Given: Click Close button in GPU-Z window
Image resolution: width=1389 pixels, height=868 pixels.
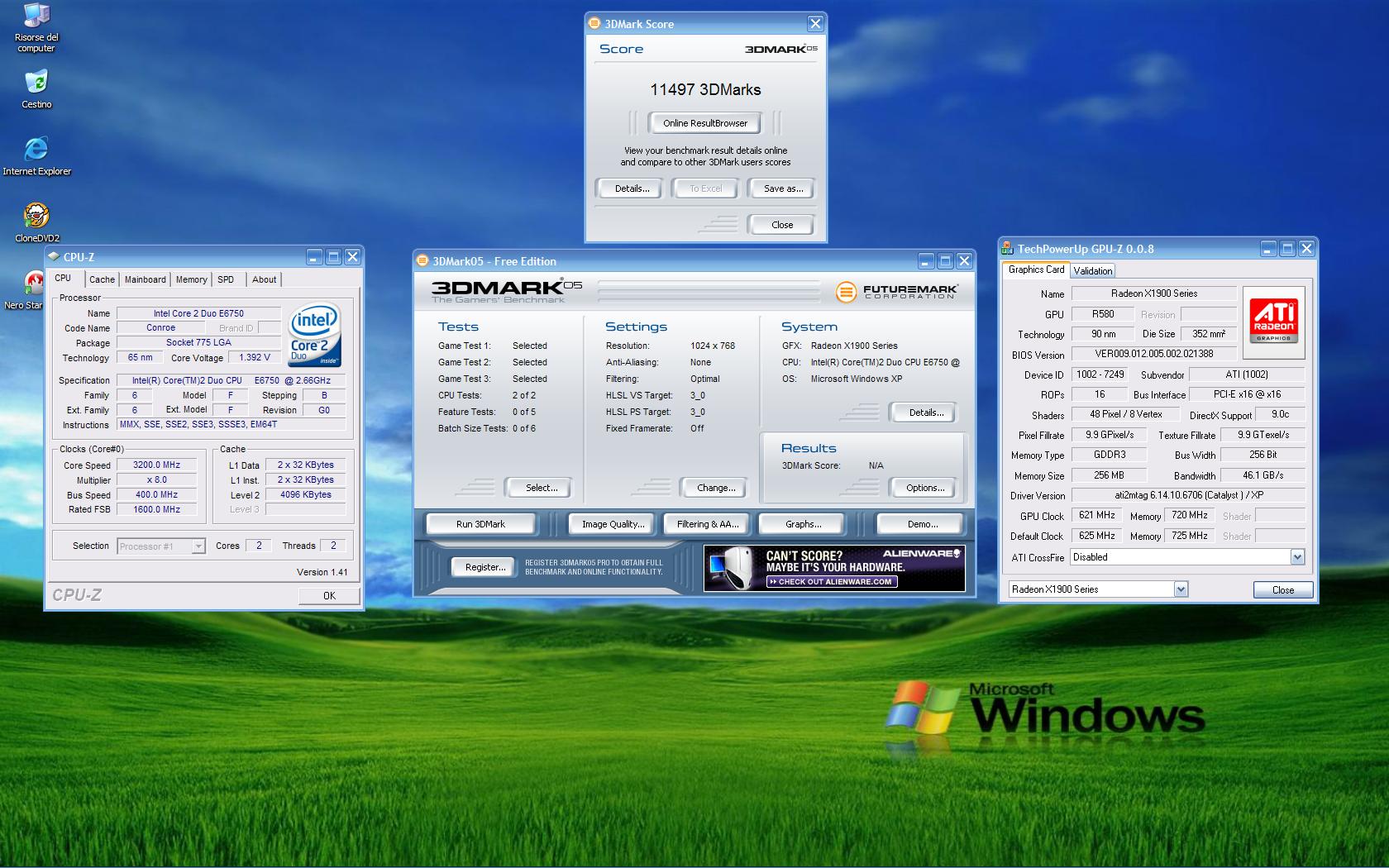Looking at the screenshot, I should (x=1283, y=589).
